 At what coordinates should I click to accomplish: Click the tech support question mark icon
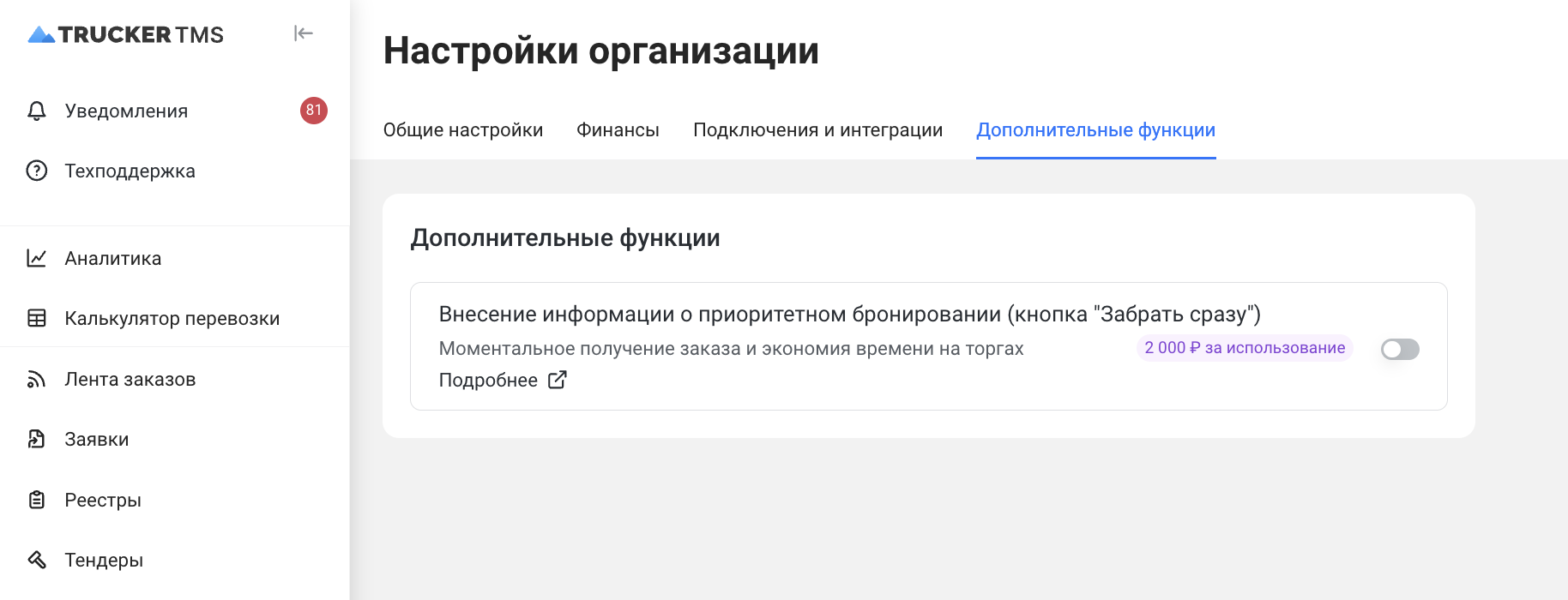(x=36, y=171)
